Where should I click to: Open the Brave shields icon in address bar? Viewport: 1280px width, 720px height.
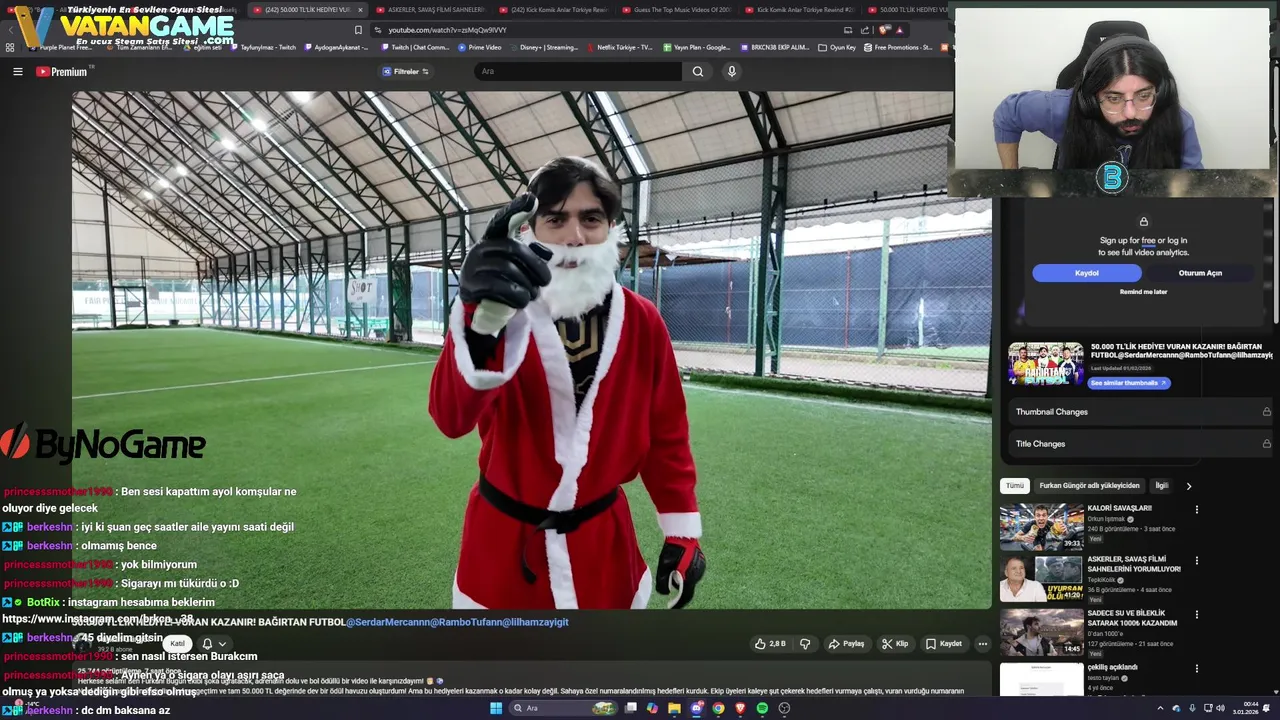coord(883,30)
